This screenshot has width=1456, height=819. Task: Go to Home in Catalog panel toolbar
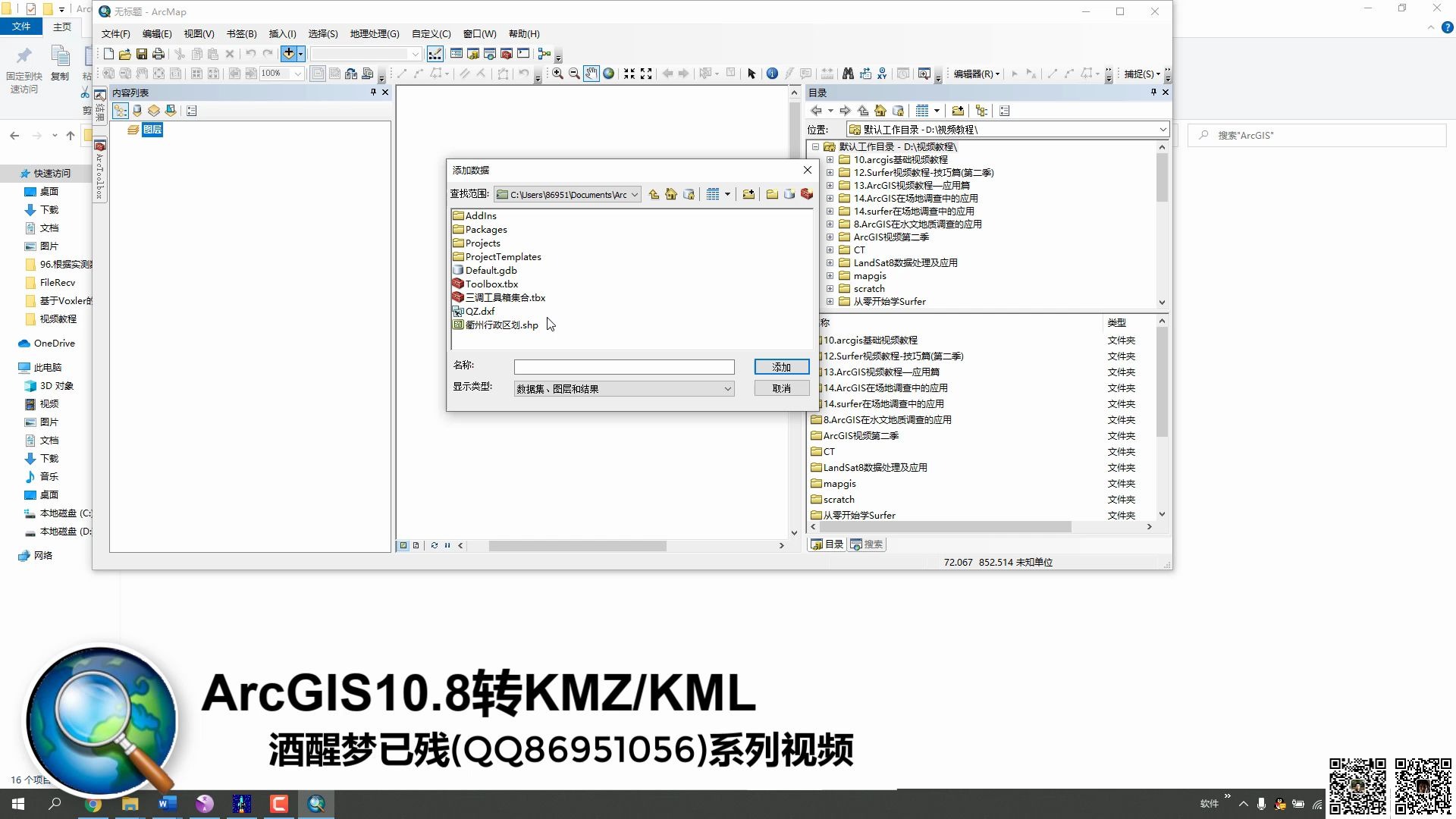coord(880,111)
